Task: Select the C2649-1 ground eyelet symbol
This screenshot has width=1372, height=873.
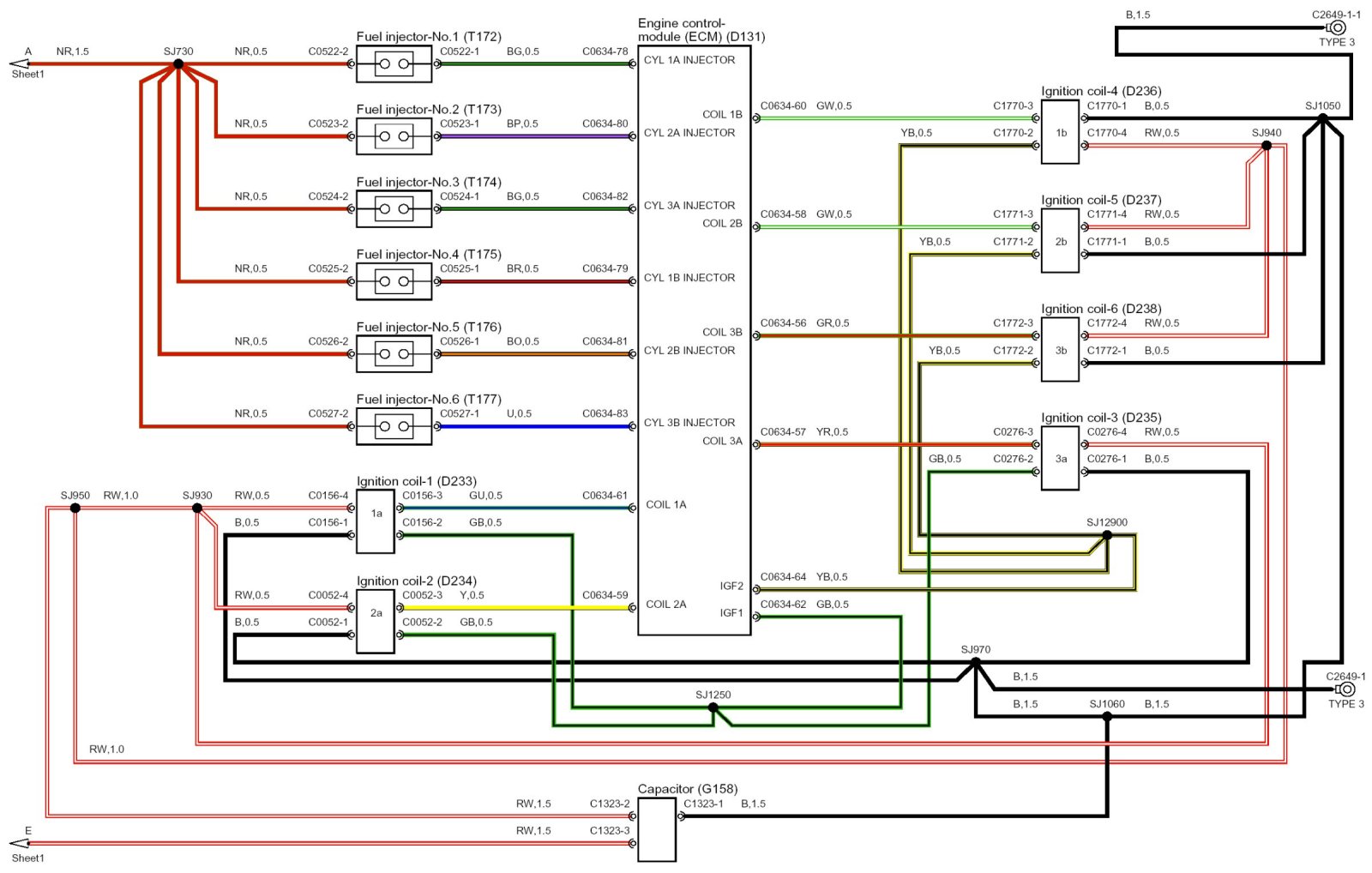Action: pos(1346,689)
